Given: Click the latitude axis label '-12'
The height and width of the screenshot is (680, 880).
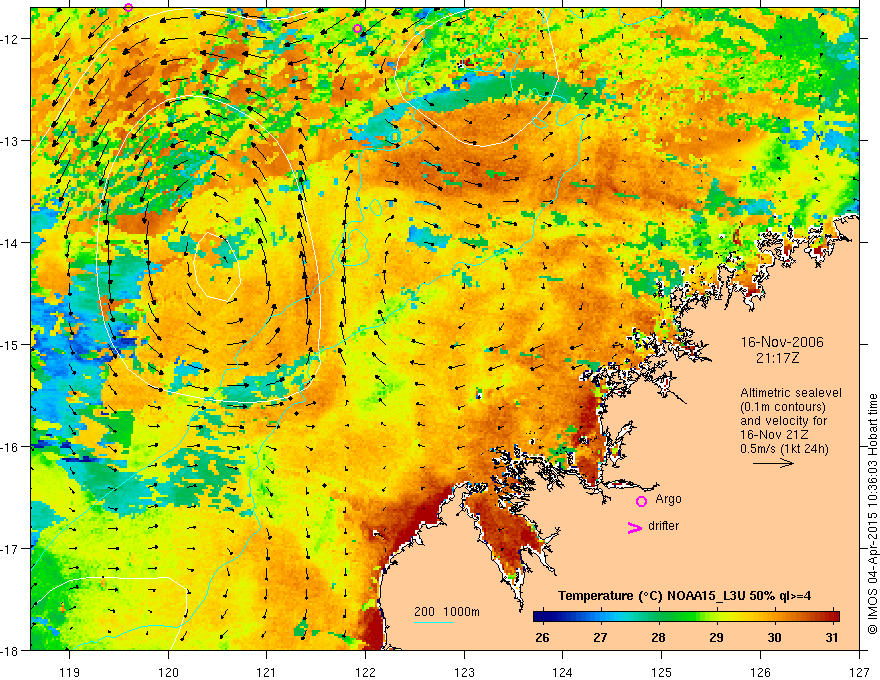Looking at the screenshot, I should (x=10, y=39).
